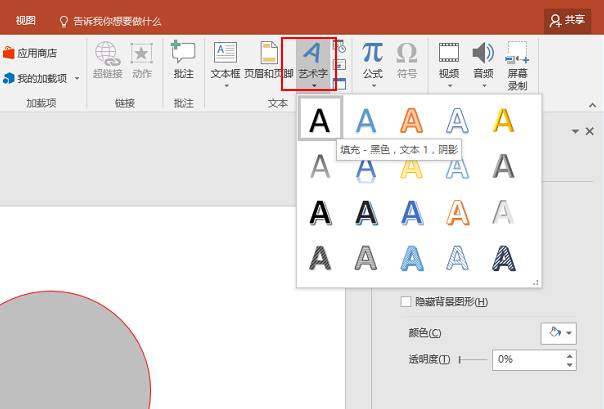The image size is (604, 409).
Task: Select light blue hatched outline WordArt
Action: tap(458, 258)
